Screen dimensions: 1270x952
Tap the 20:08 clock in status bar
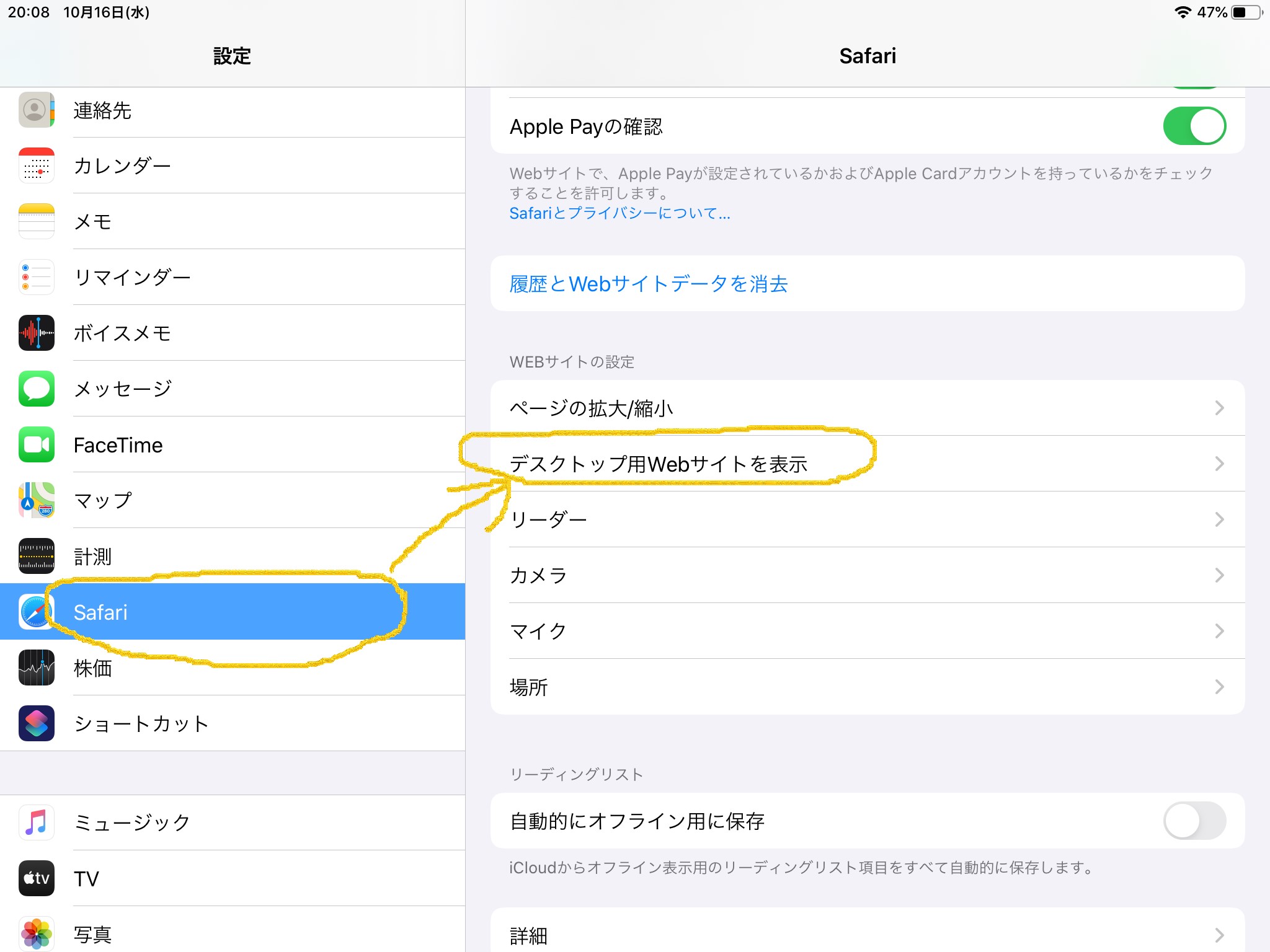click(29, 12)
